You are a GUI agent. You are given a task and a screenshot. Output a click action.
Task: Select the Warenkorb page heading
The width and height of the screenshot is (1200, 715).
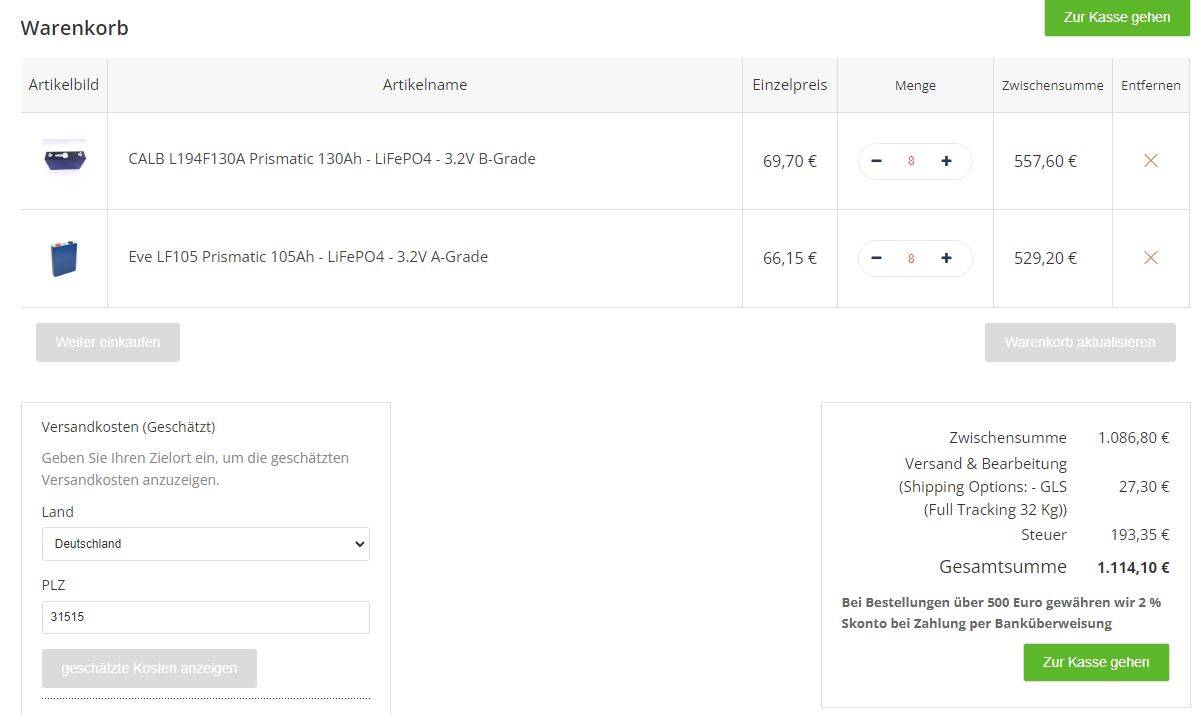click(75, 28)
